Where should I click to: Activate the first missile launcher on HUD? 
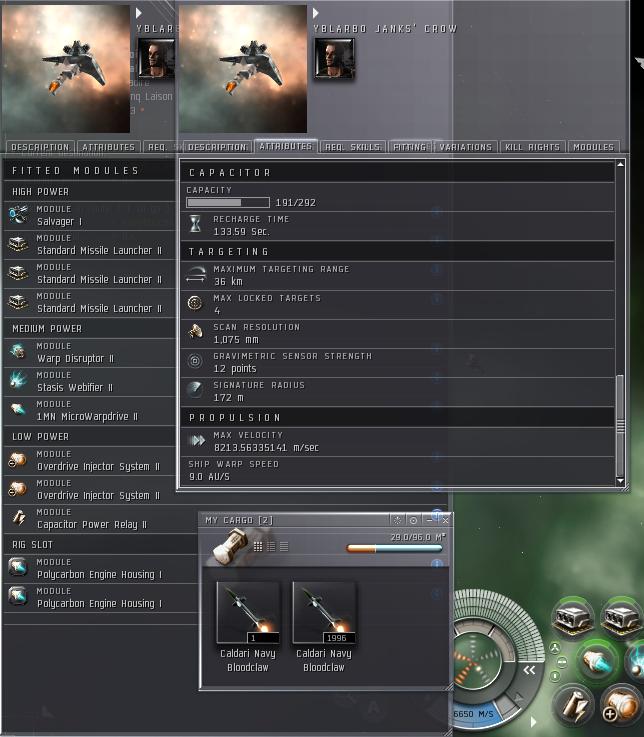coord(574,617)
